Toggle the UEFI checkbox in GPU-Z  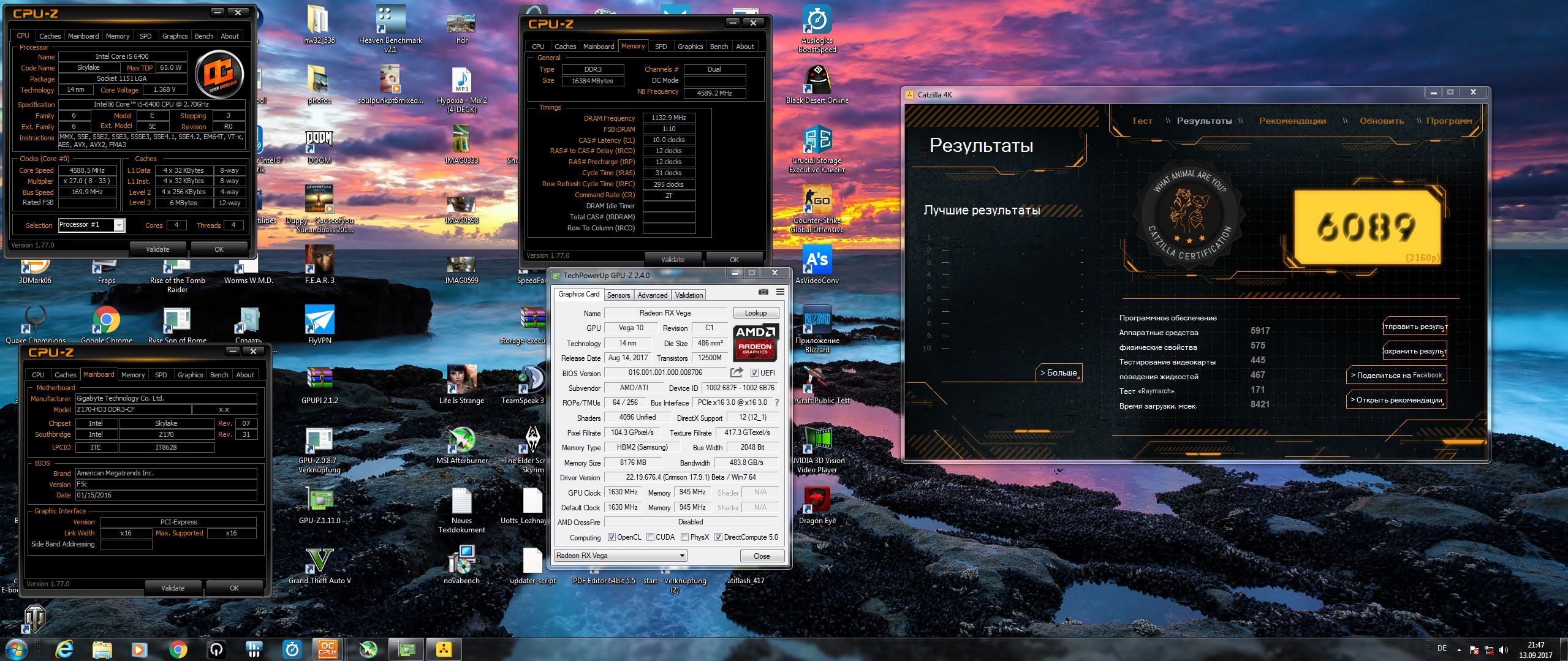754,372
